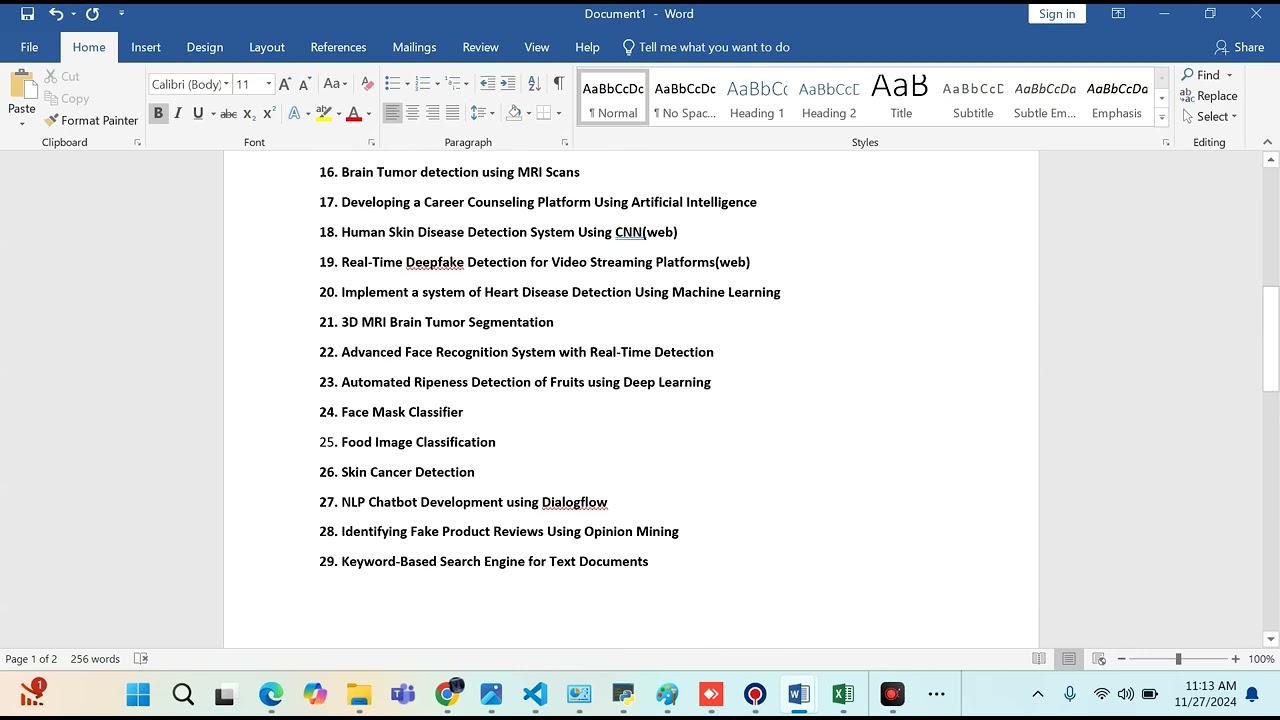1280x720 pixels.
Task: Switch to Web Layout view in the status bar
Action: click(1099, 659)
